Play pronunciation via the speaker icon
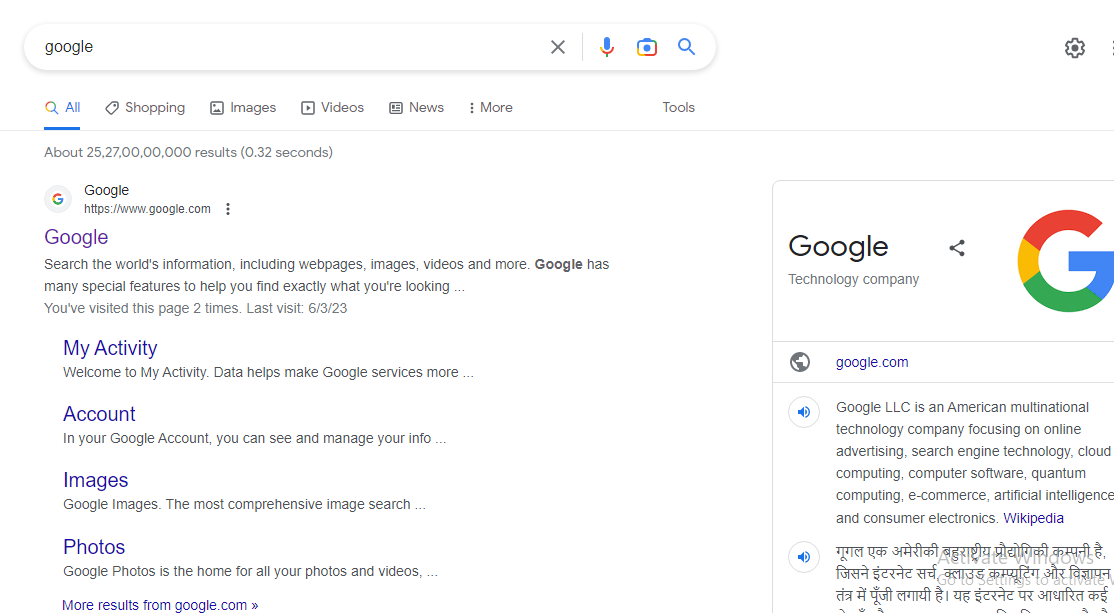This screenshot has height=613, width=1114. (804, 412)
